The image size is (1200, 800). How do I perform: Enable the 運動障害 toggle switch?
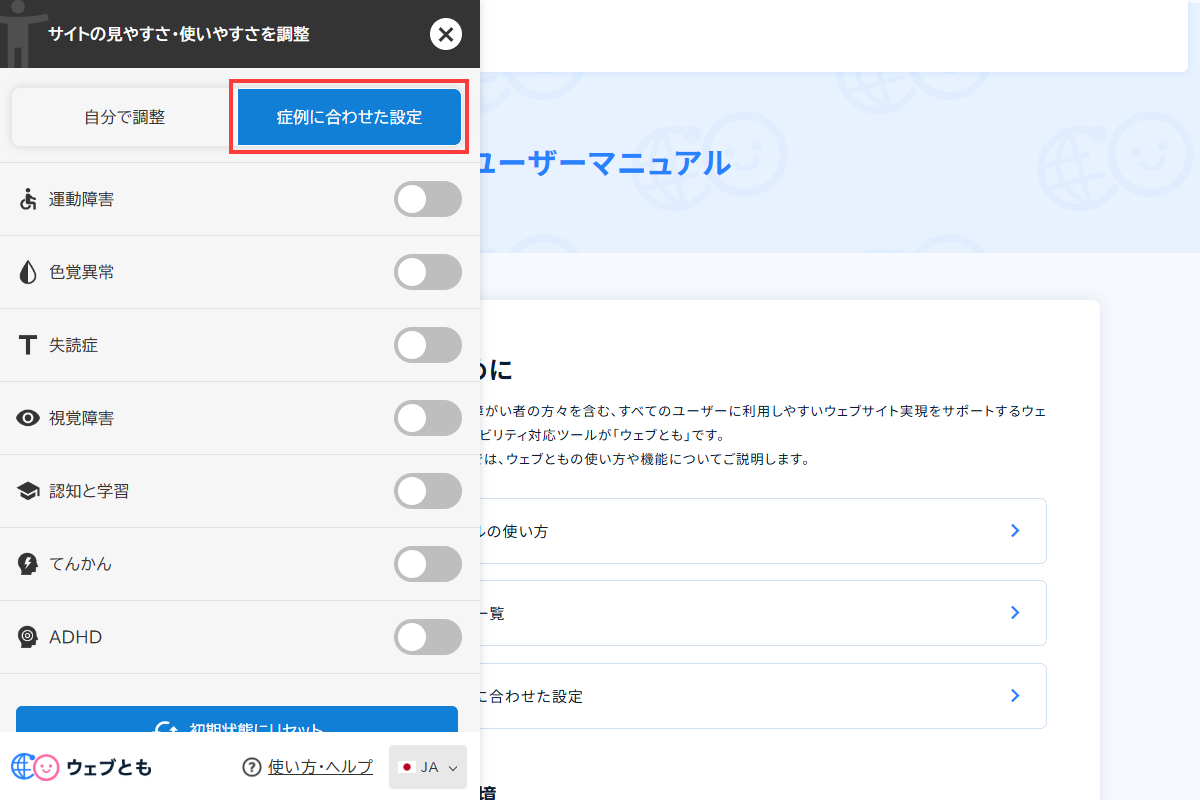(428, 198)
